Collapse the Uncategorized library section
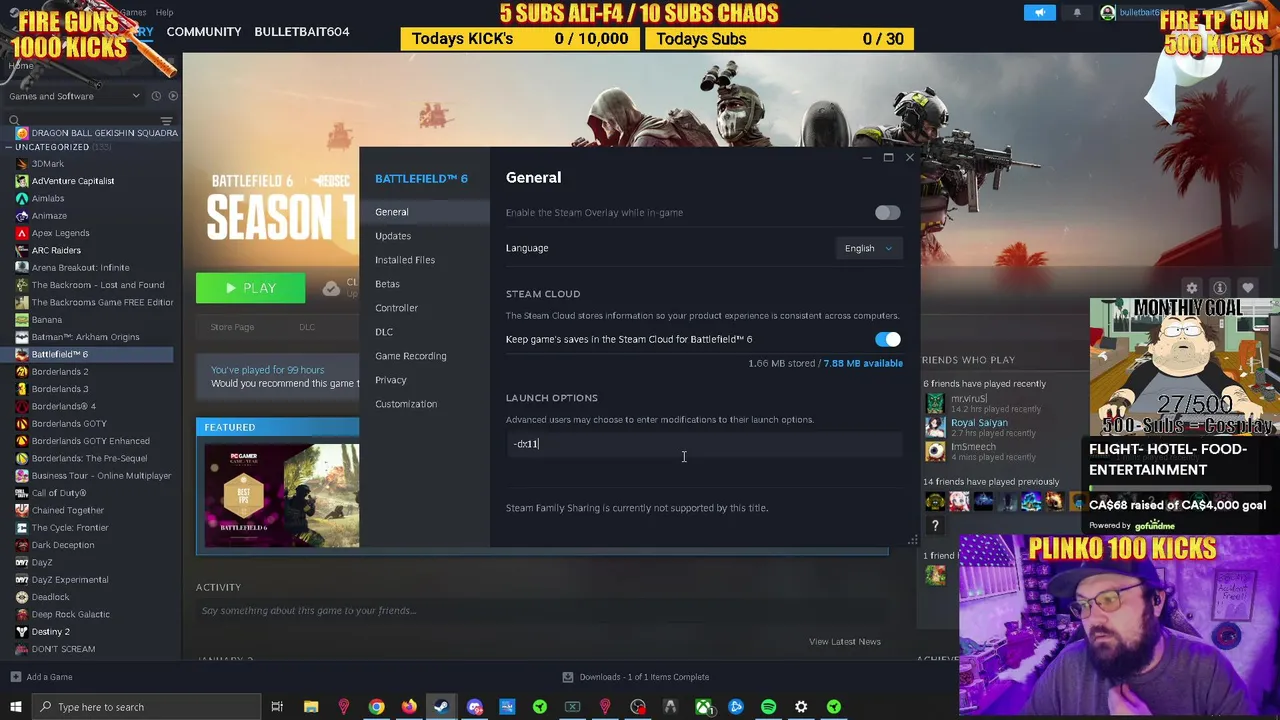This screenshot has width=1280, height=720. point(8,147)
